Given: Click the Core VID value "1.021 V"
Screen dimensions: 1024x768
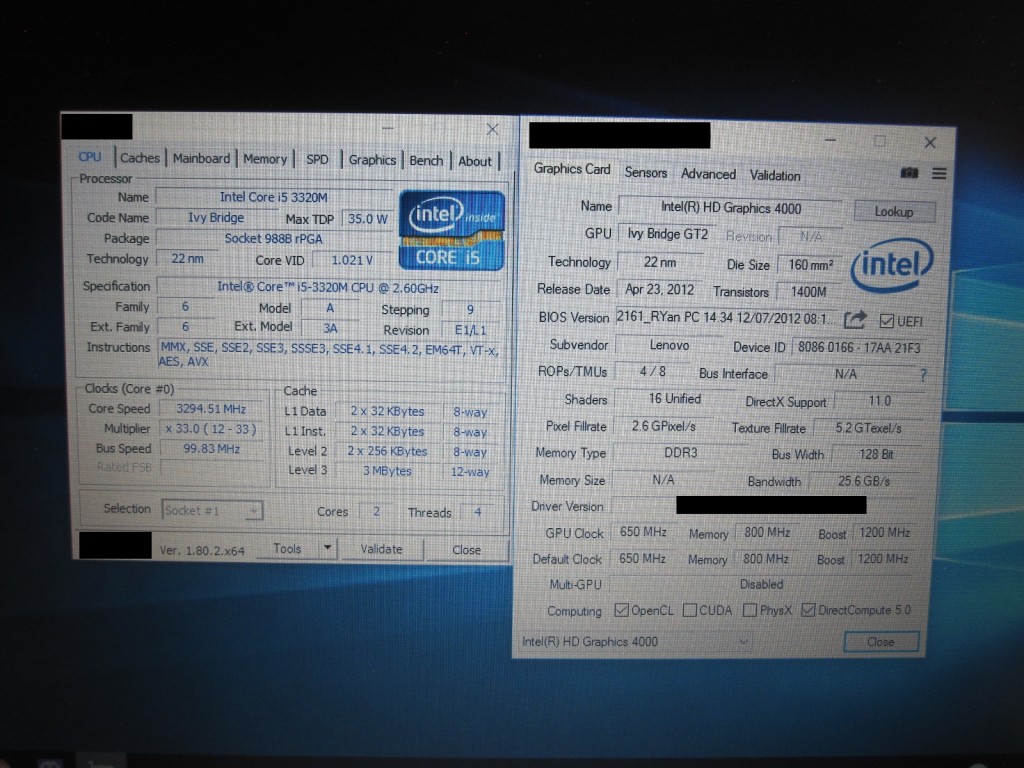Looking at the screenshot, I should click(x=352, y=260).
